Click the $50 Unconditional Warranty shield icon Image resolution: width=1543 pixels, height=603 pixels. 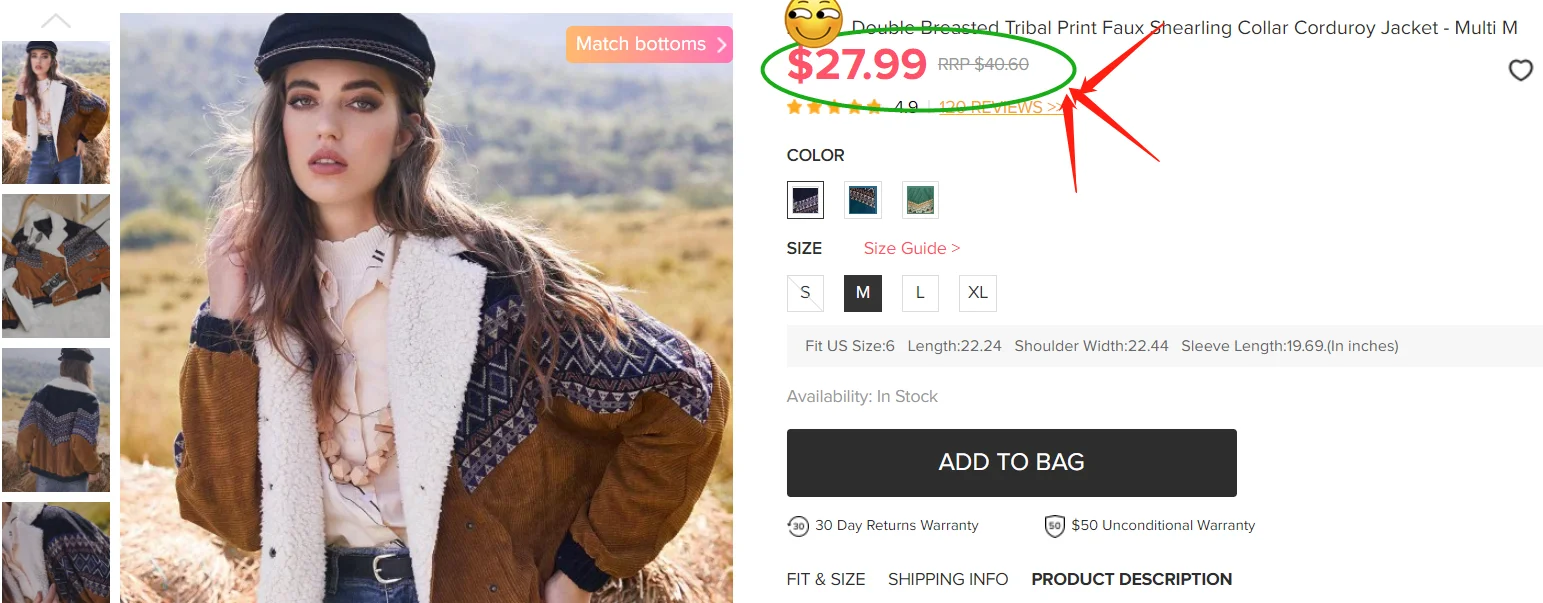click(1054, 526)
